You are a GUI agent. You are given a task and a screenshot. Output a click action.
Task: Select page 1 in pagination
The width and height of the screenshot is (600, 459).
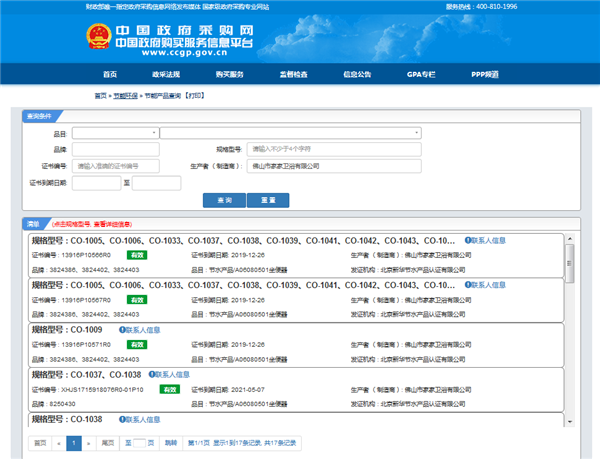tap(74, 443)
